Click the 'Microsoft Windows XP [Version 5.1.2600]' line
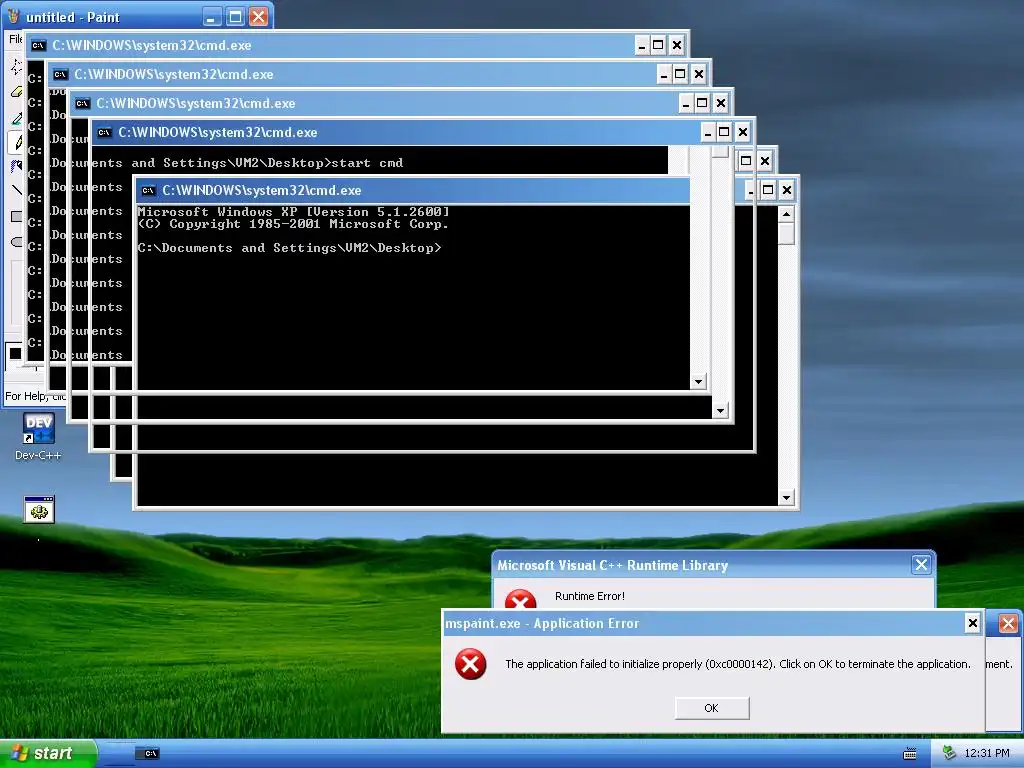 pos(293,212)
